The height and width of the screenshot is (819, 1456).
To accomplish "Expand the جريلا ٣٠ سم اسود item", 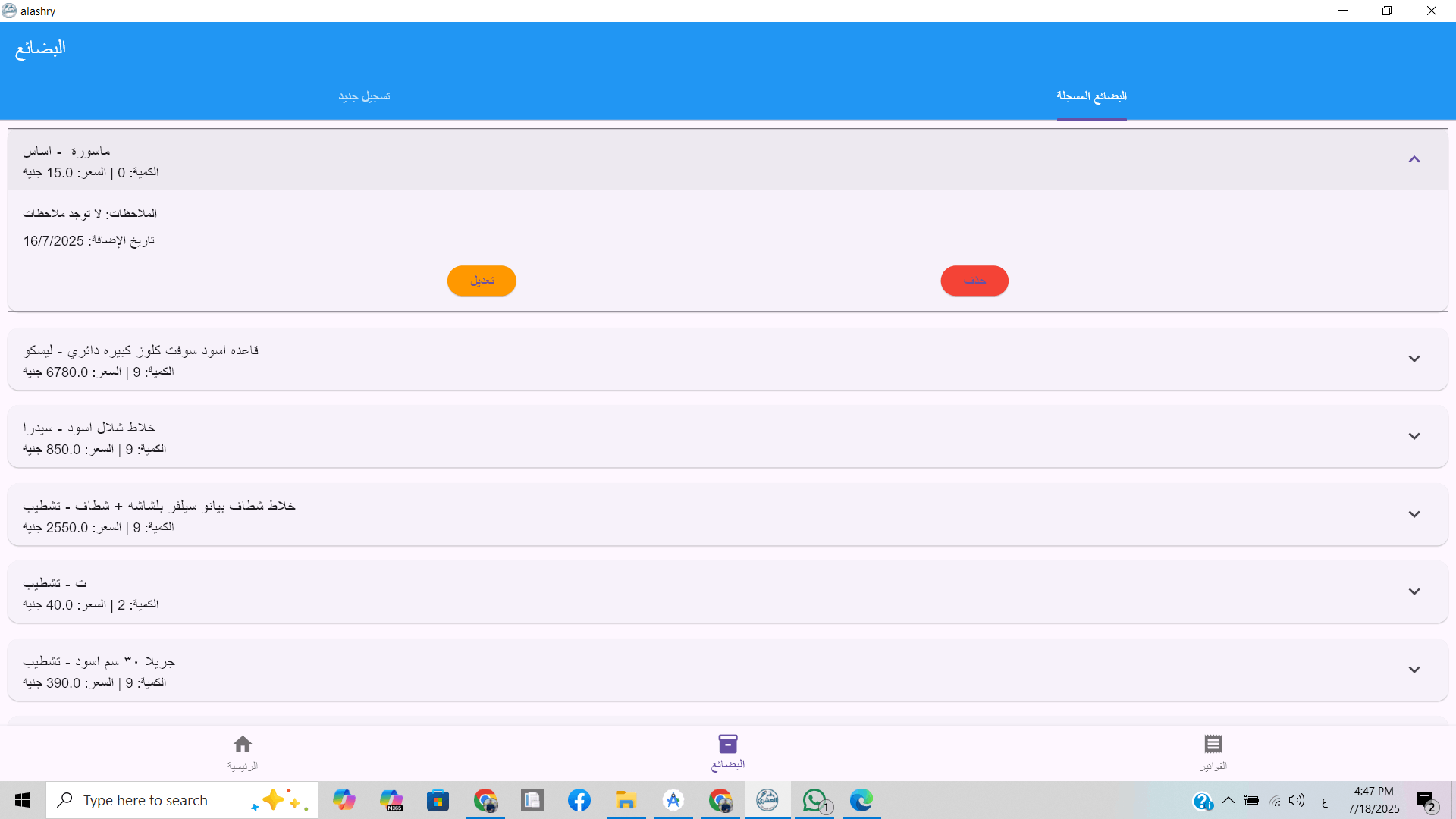I will 1414,670.
